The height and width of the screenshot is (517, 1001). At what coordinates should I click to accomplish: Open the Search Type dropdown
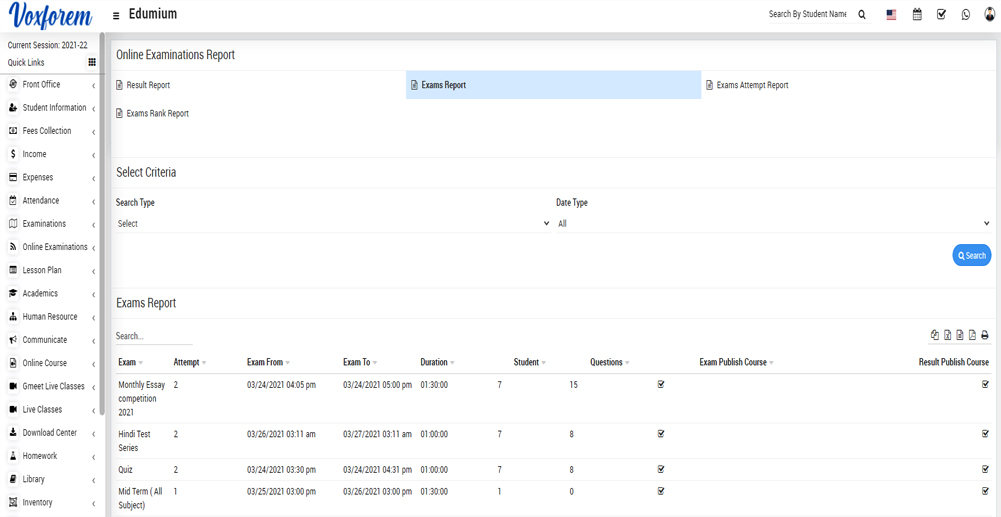pos(333,224)
